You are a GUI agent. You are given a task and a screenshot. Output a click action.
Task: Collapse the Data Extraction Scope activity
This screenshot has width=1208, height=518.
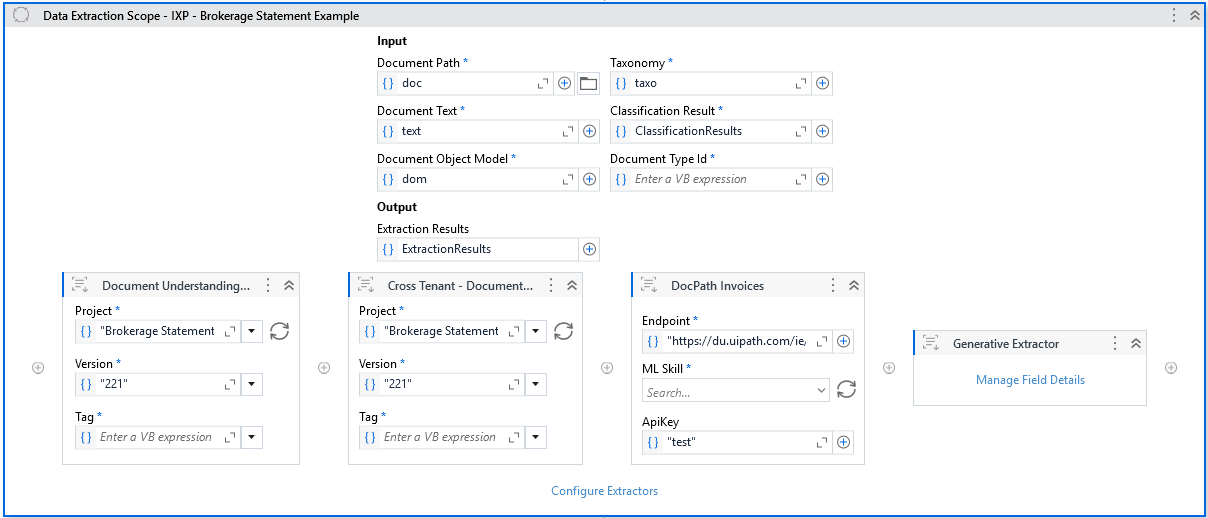click(1193, 16)
